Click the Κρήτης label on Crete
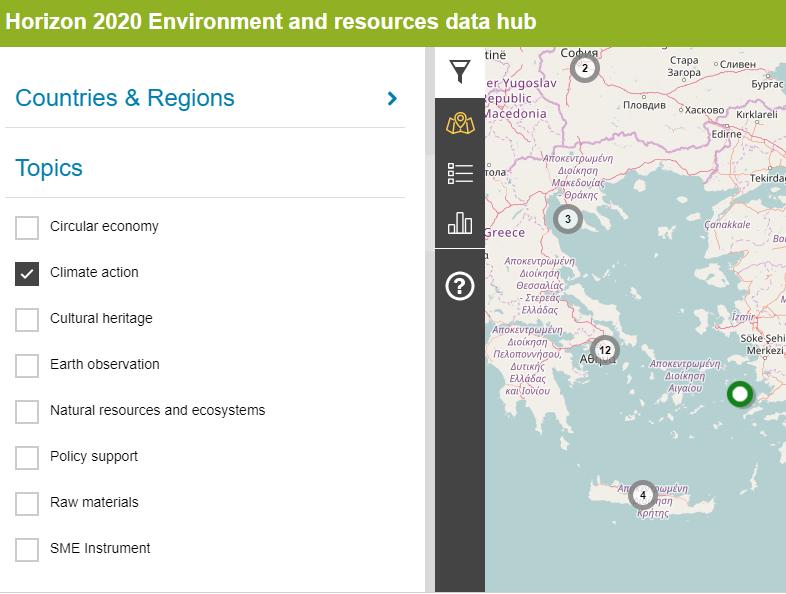786x594 pixels. coord(653,513)
